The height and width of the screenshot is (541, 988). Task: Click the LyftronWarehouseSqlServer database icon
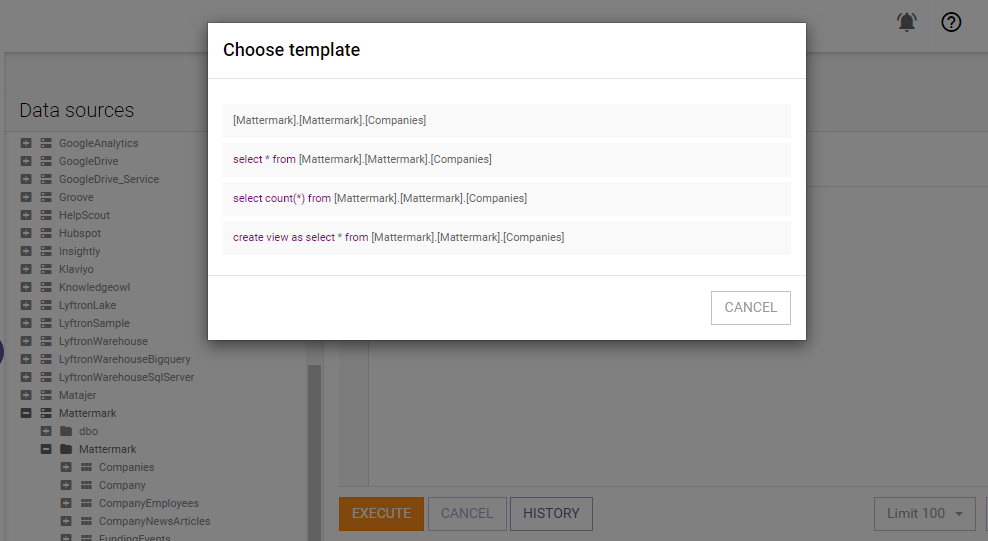(x=46, y=377)
